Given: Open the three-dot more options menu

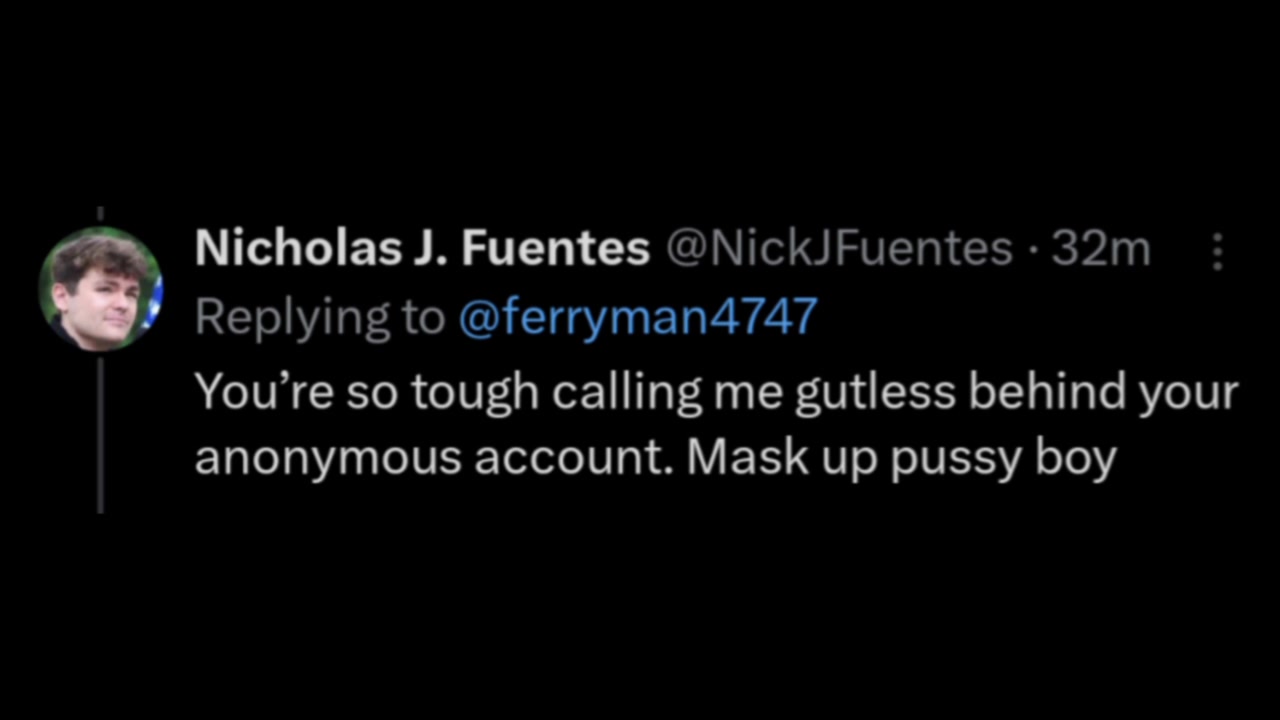Looking at the screenshot, I should click(1217, 252).
